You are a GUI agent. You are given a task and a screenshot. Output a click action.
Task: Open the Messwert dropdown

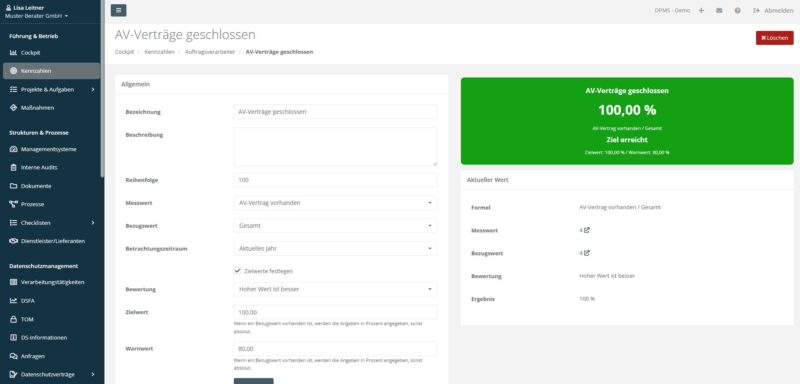click(335, 203)
